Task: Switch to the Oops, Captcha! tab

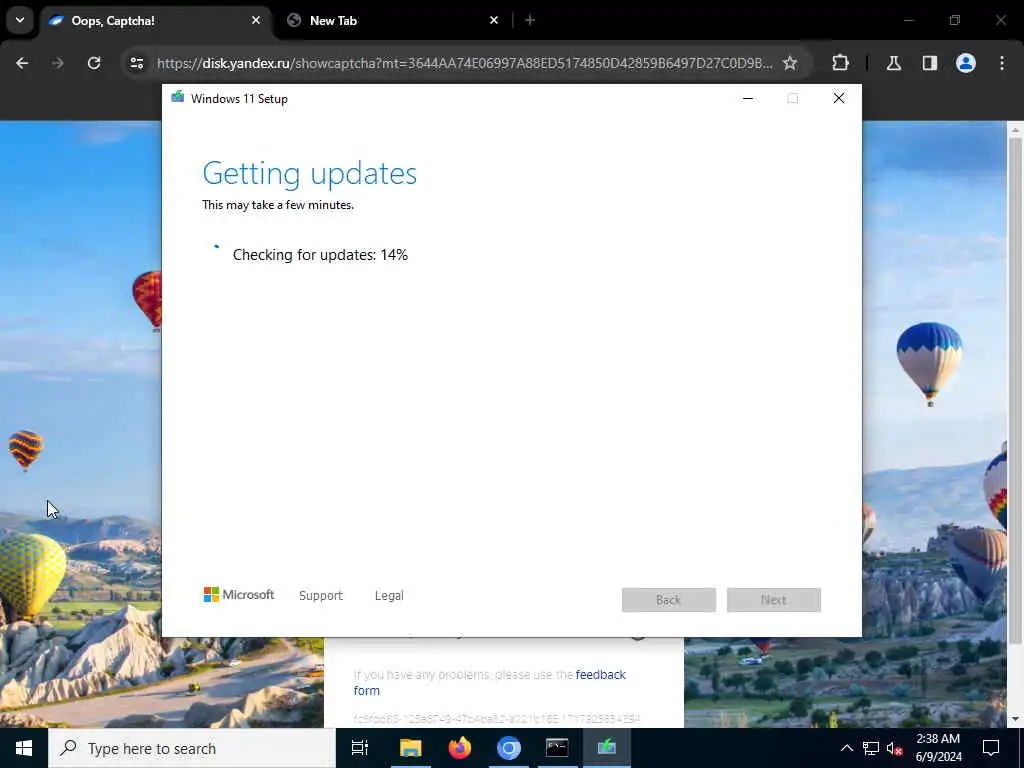Action: (x=157, y=21)
